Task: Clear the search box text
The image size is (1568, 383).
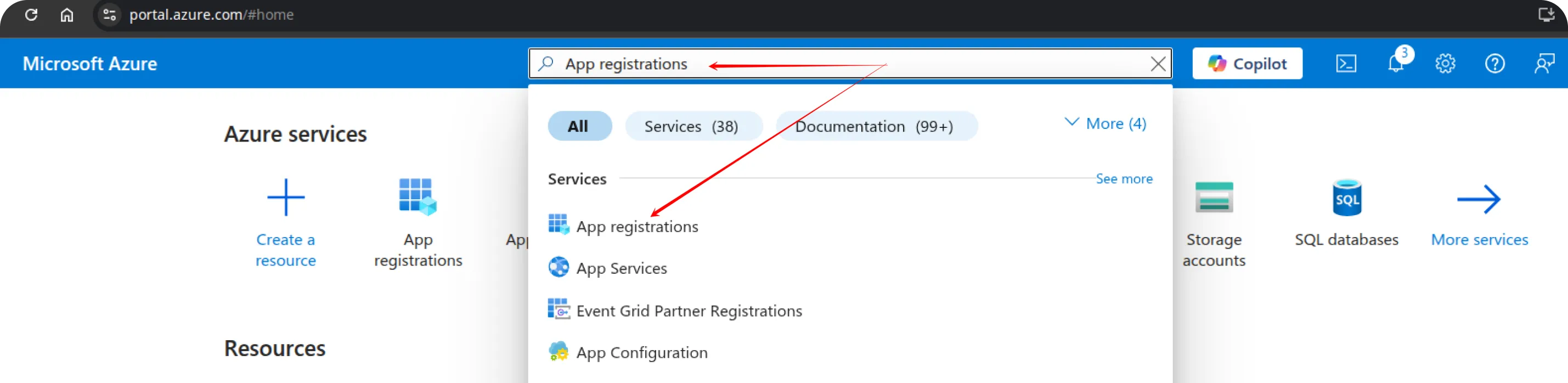Action: click(x=1158, y=64)
